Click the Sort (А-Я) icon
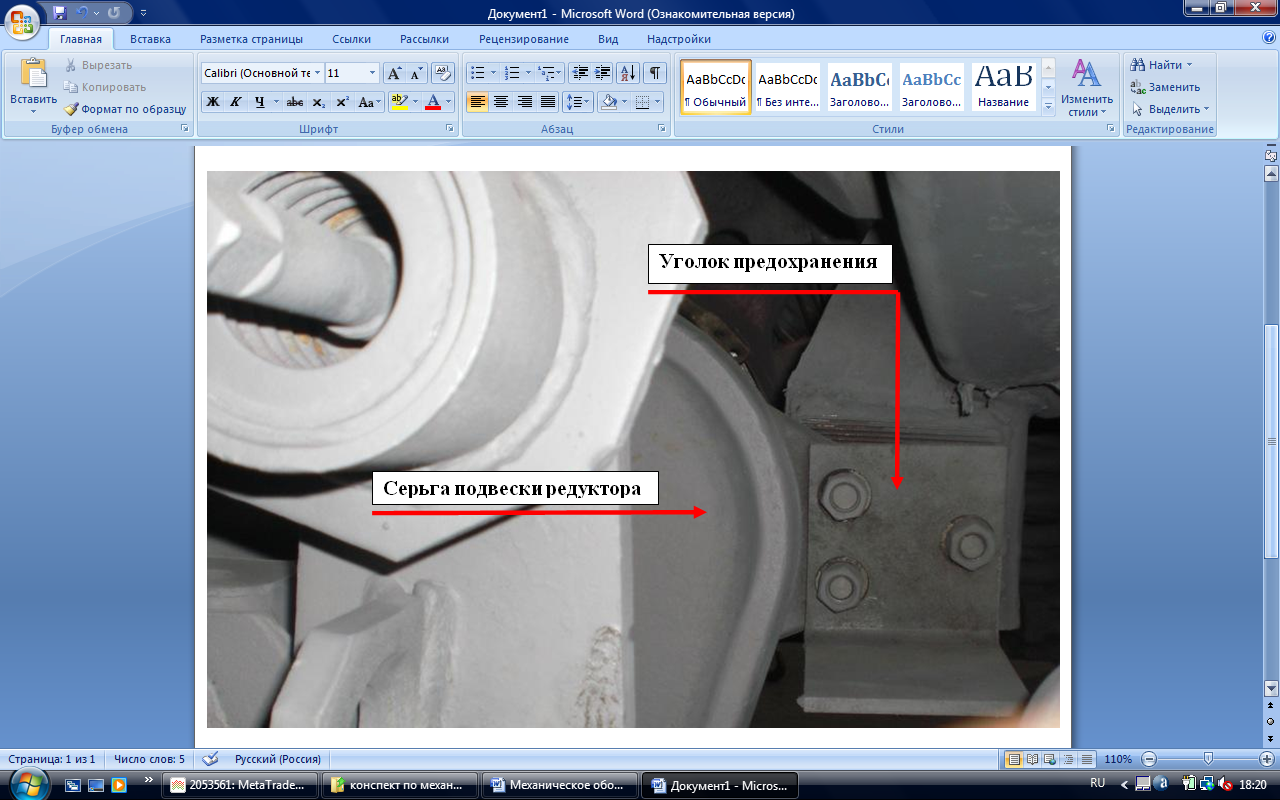1280x800 pixels. tap(628, 73)
